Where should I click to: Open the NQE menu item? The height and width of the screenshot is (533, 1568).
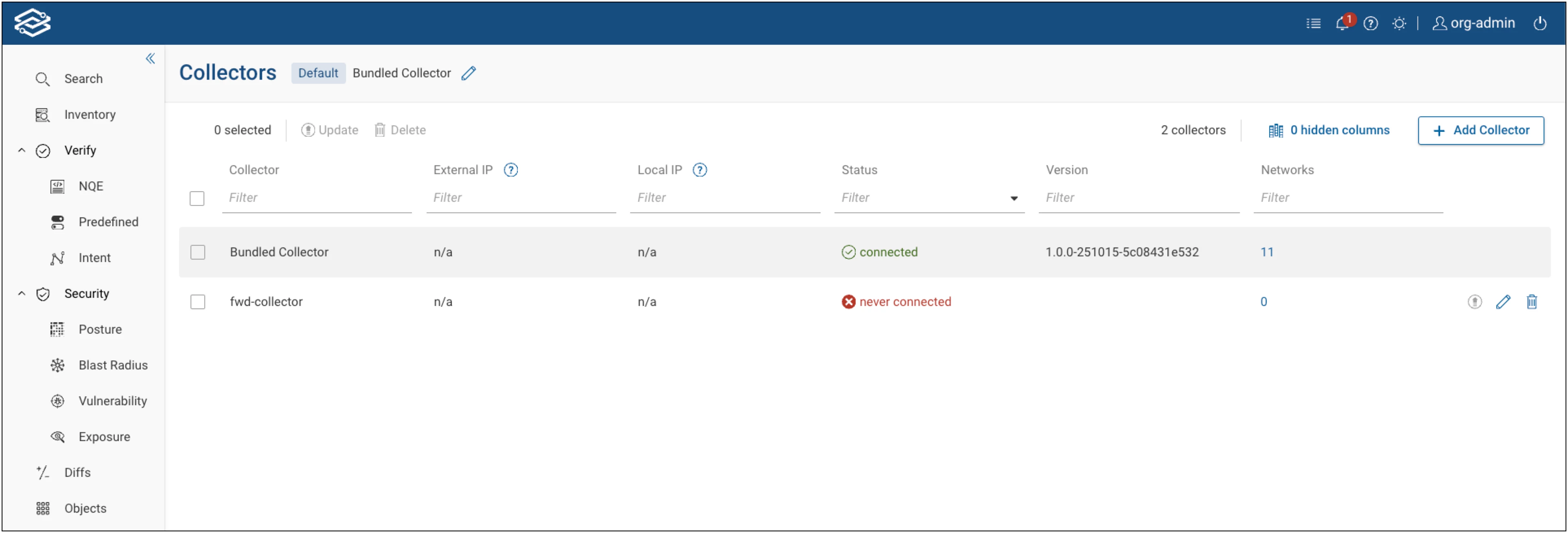pyautogui.click(x=91, y=186)
